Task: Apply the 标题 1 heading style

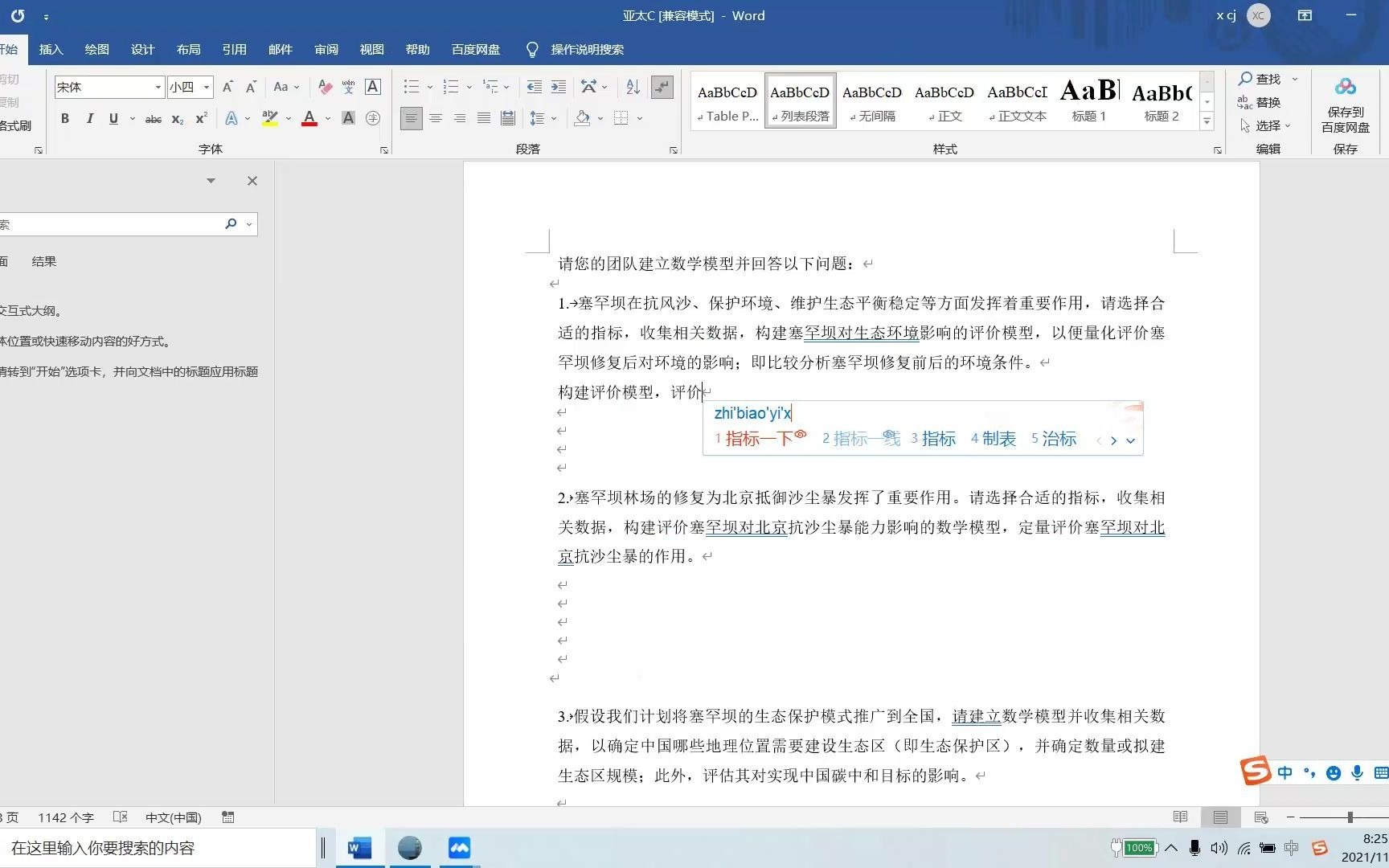Action: click(1089, 100)
